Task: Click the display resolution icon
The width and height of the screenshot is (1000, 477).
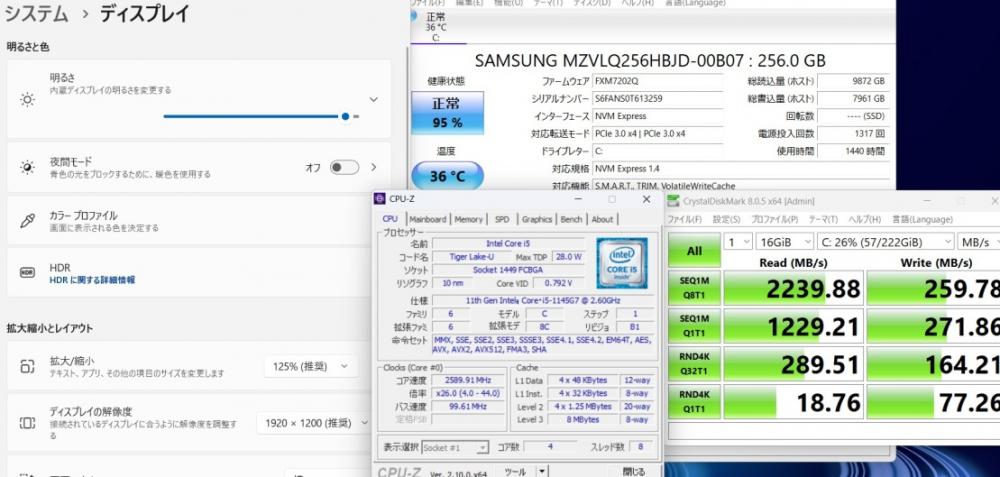Action: [x=28, y=423]
